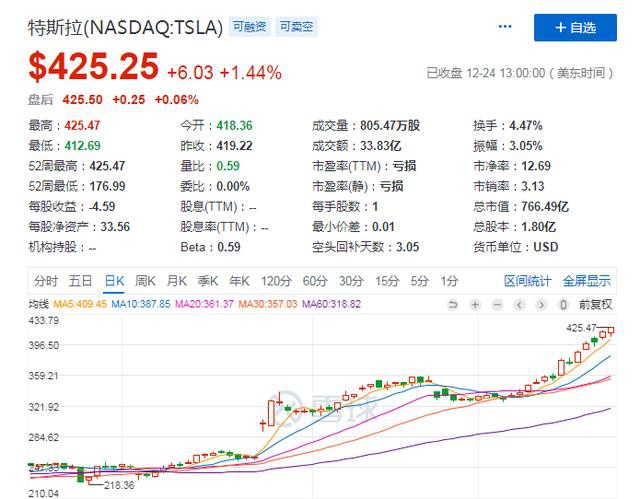The width and height of the screenshot is (640, 499).
Task: Move chart right with the forward chevron
Action: click(x=541, y=305)
